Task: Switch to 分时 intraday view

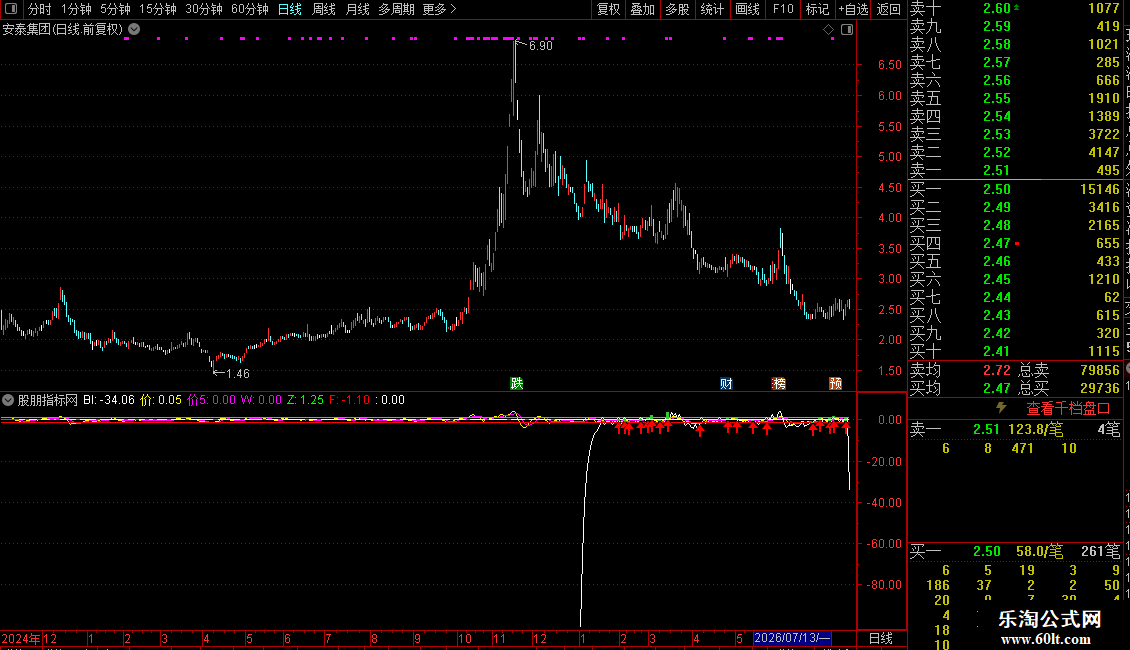Action: pyautogui.click(x=40, y=9)
